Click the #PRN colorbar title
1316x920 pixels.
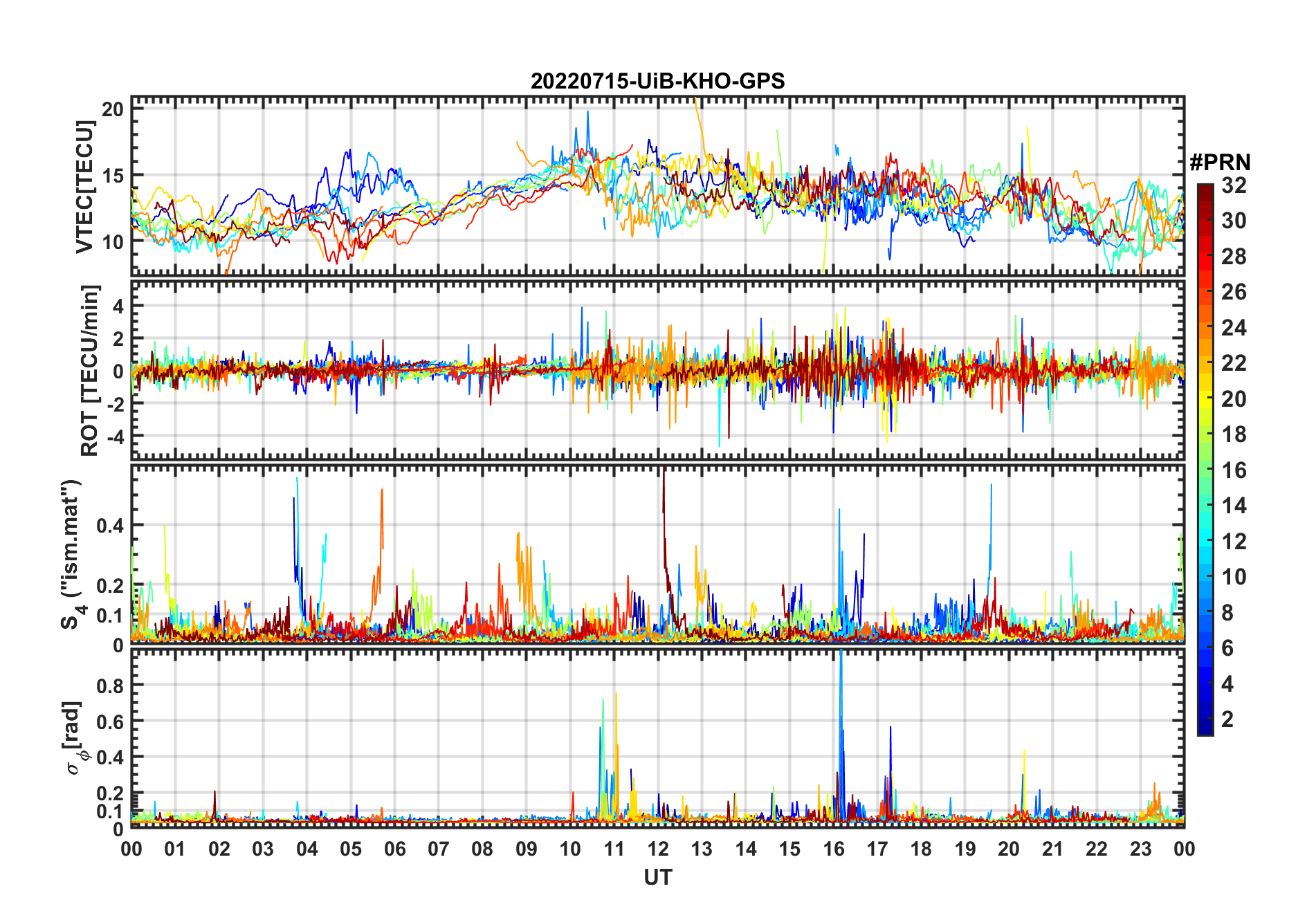[x=1221, y=163]
